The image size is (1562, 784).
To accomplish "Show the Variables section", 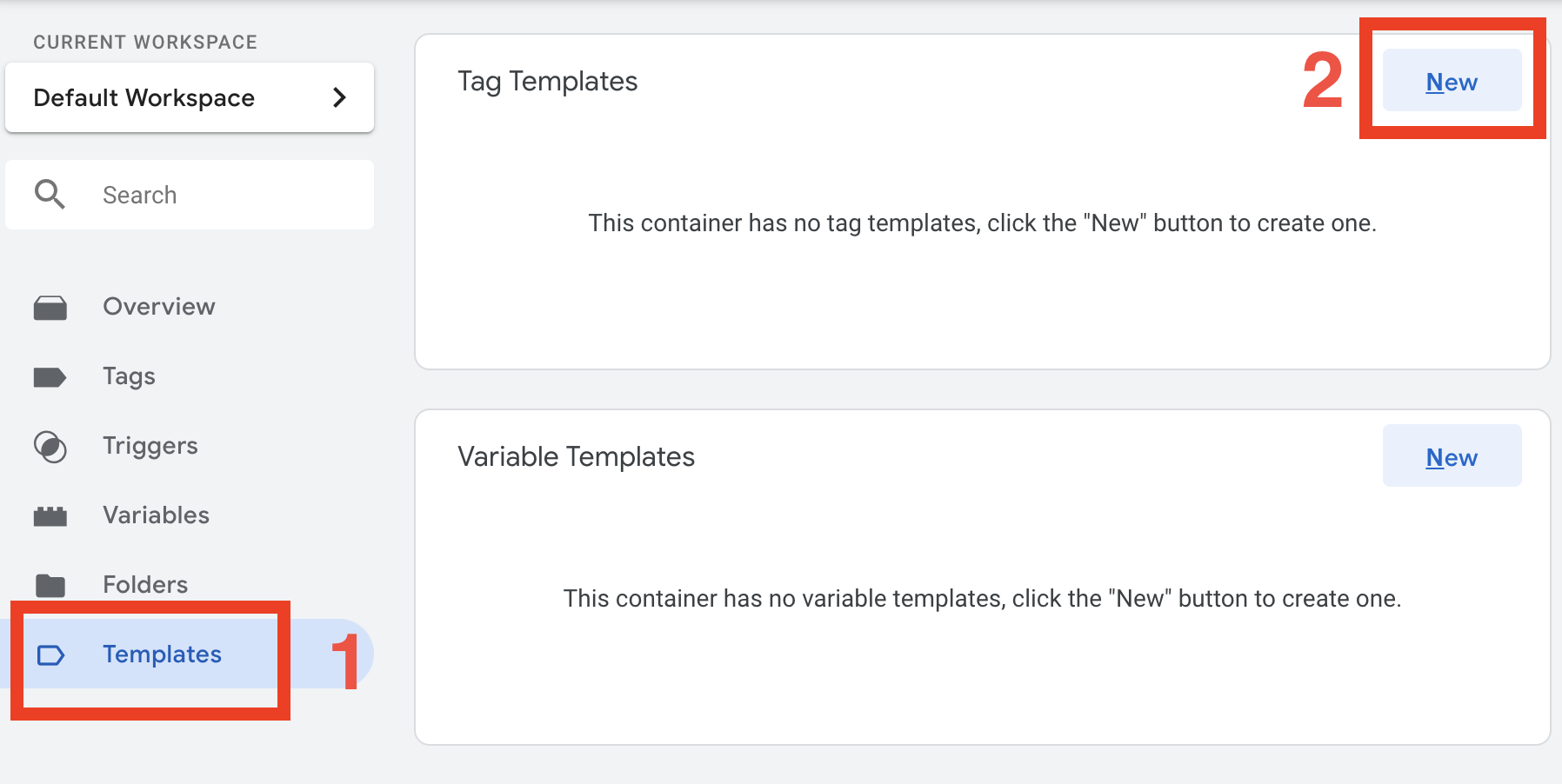I will click(x=156, y=515).
